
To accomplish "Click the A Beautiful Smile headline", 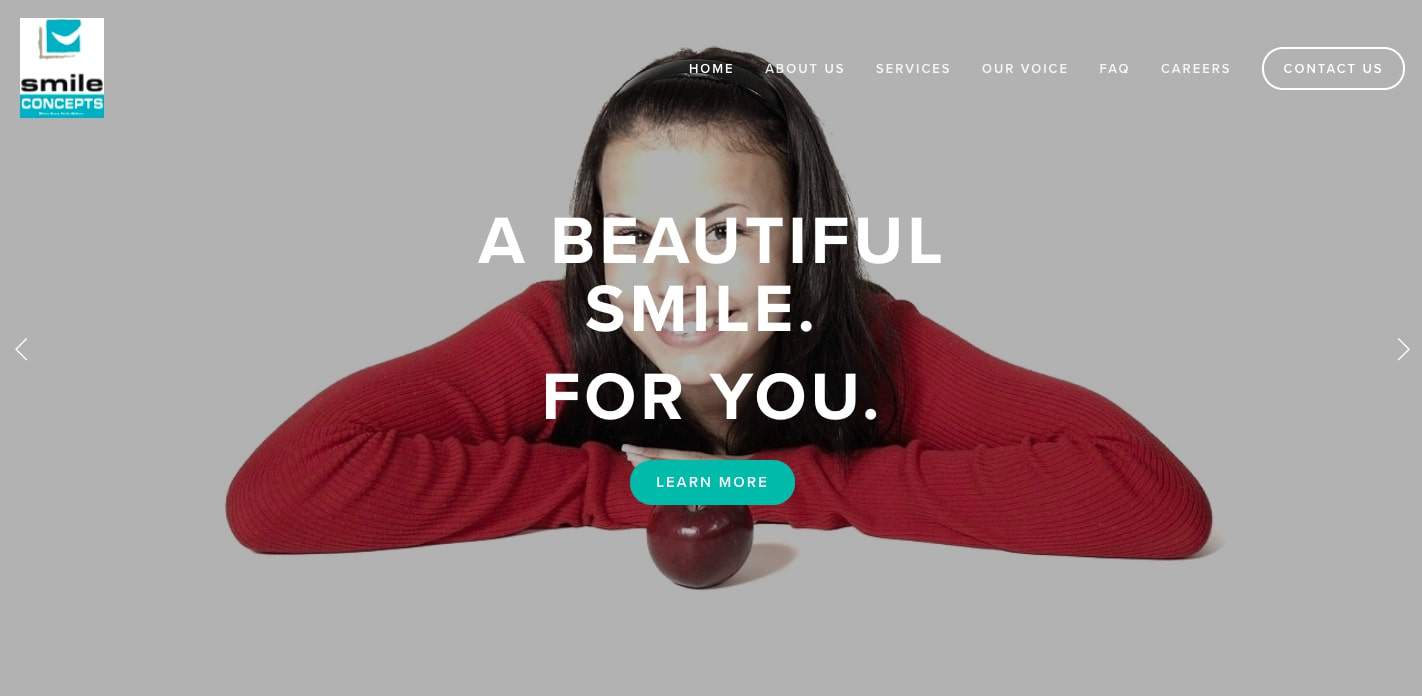I will point(711,274).
